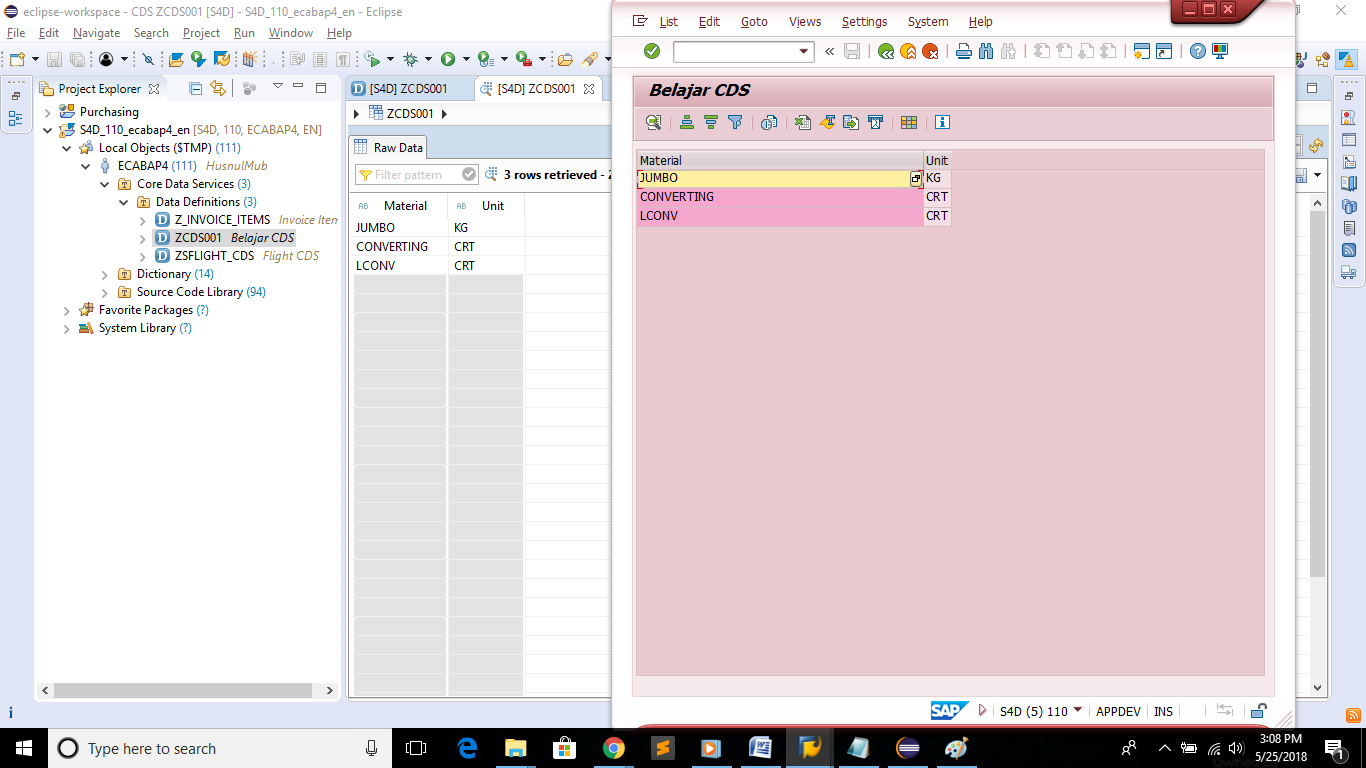Click Link with Editor in Project Explorer

[218, 88]
